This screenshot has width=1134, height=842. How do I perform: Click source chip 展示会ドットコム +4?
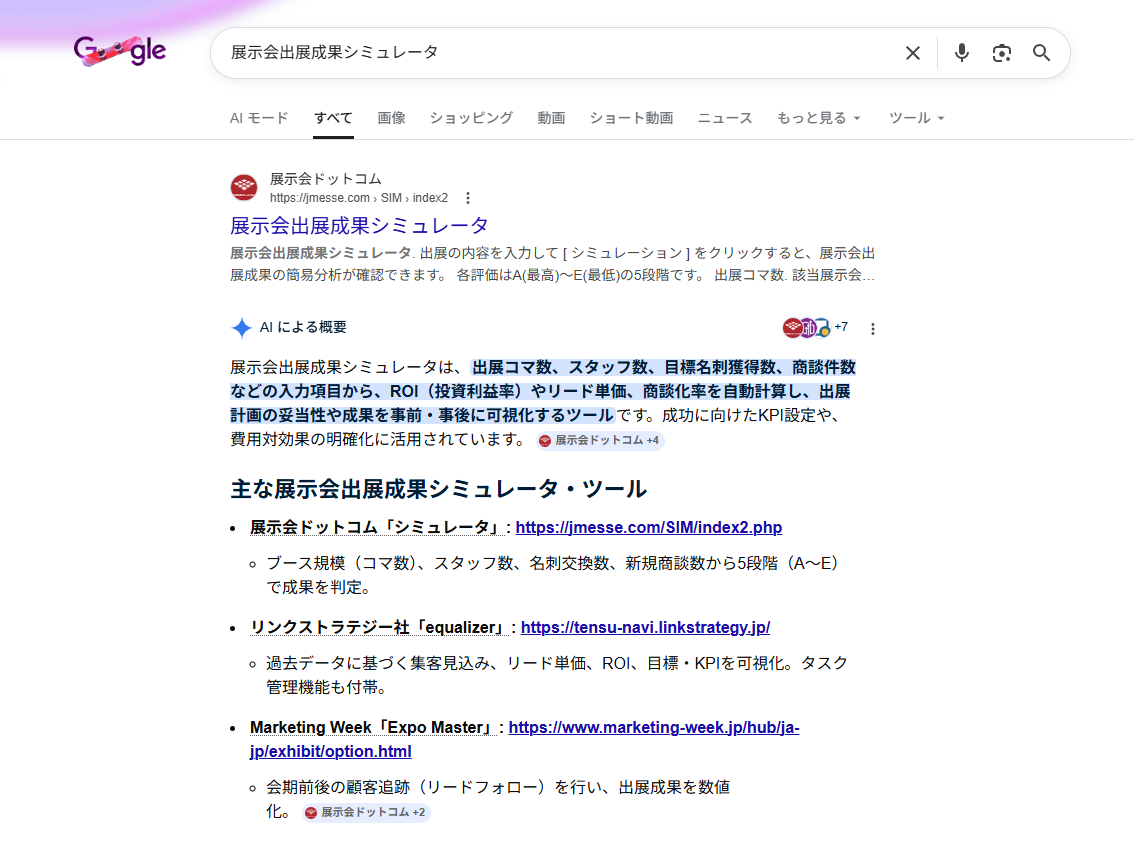click(x=600, y=441)
